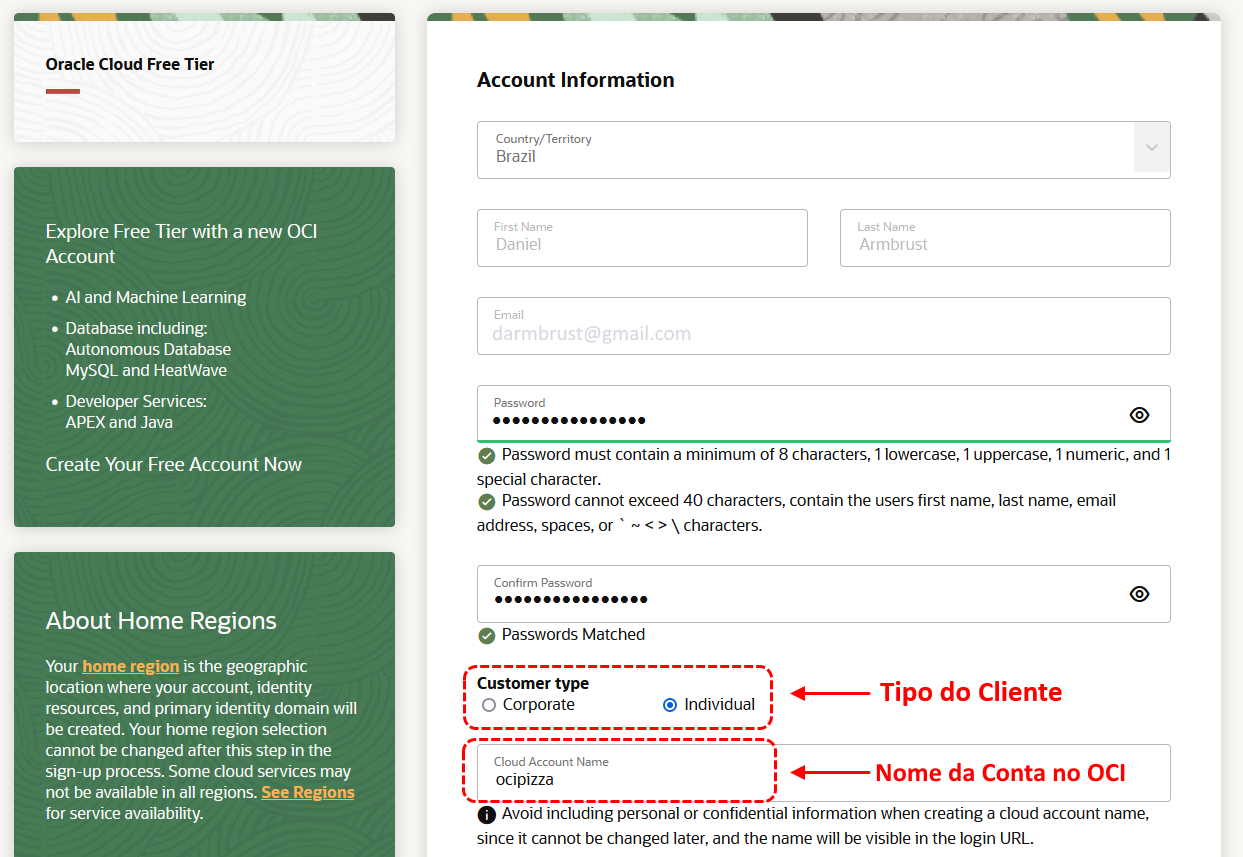Click the green check beside Passwords Matched
Image resolution: width=1243 pixels, height=857 pixels.
pyautogui.click(x=487, y=636)
